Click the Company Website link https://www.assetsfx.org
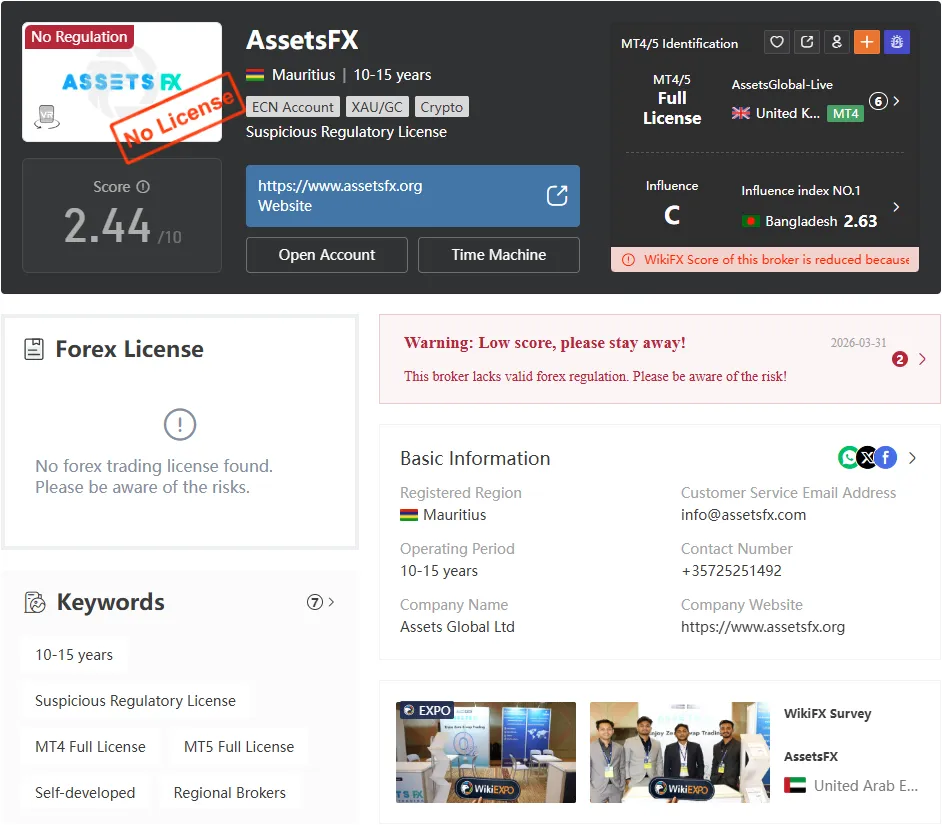 763,627
